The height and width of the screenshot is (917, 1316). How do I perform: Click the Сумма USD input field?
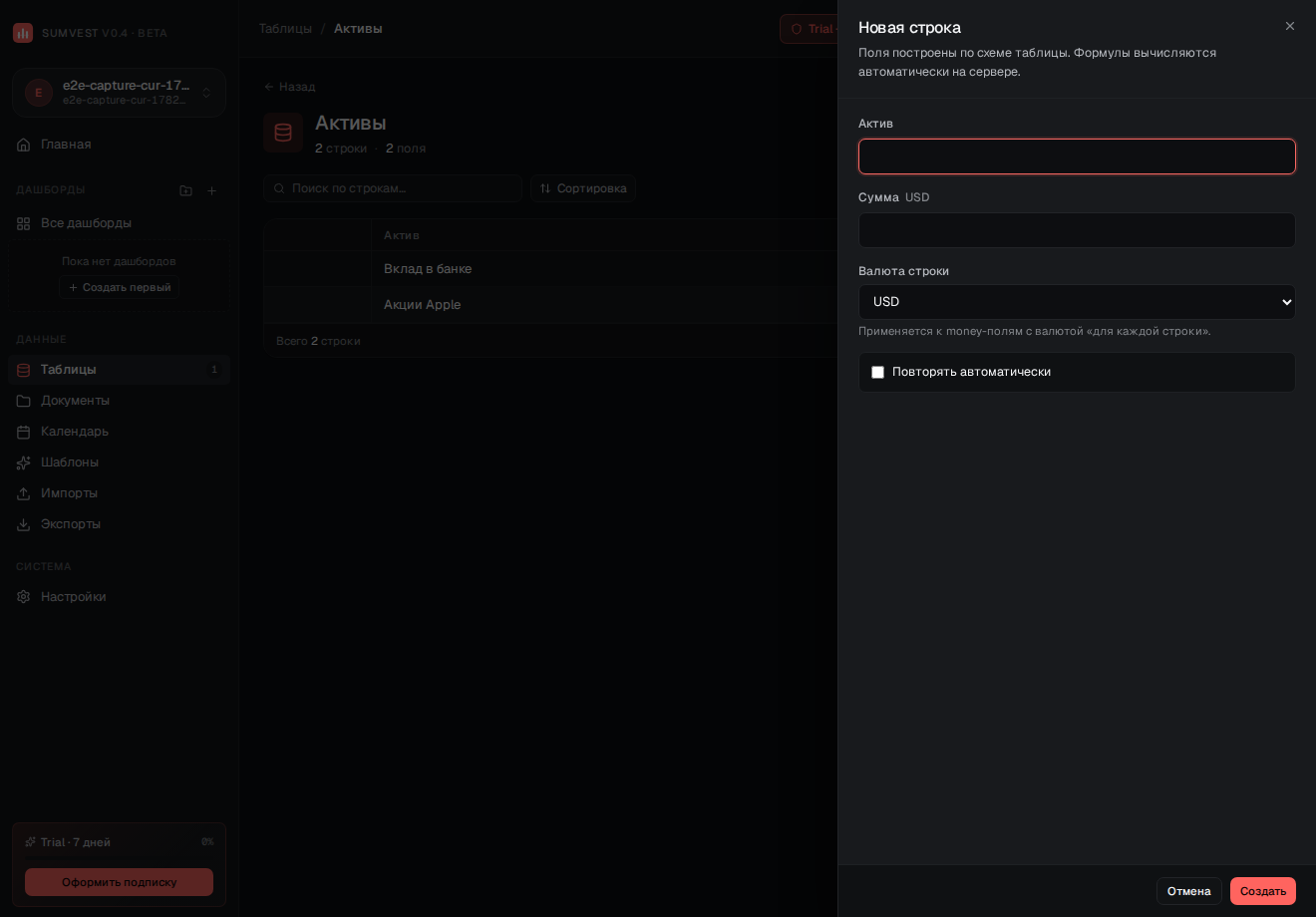pyautogui.click(x=1077, y=230)
